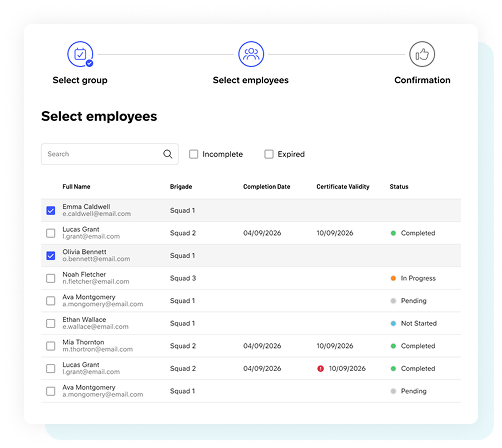Click the name Noah Fletcher
The image size is (502, 448).
[84, 274]
